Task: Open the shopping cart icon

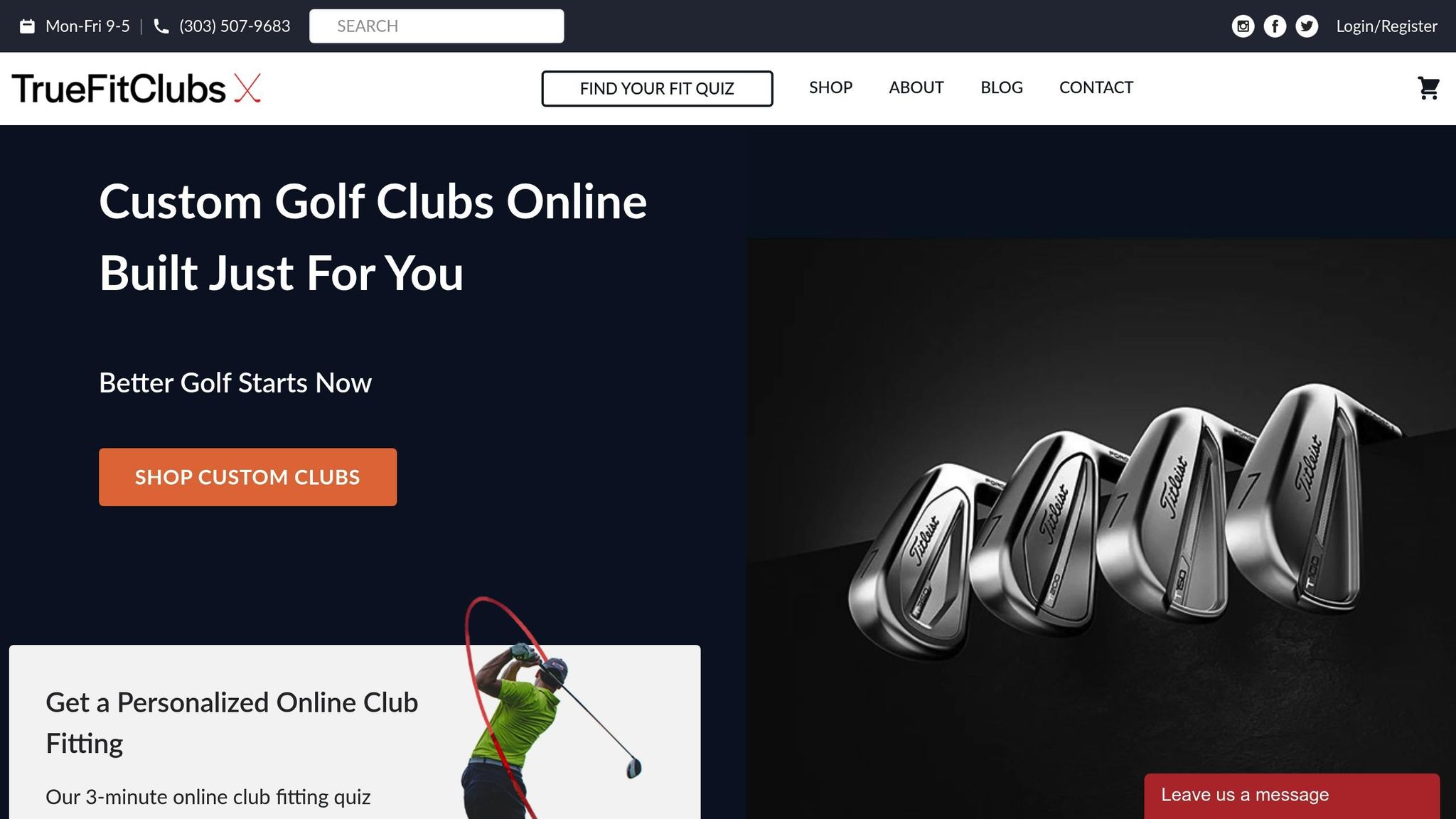Action: click(1428, 88)
